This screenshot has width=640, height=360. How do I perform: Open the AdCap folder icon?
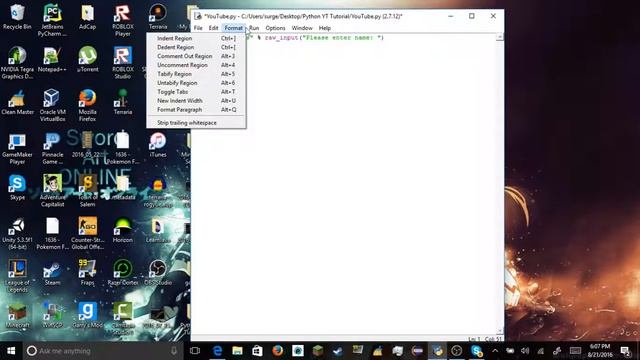click(87, 17)
